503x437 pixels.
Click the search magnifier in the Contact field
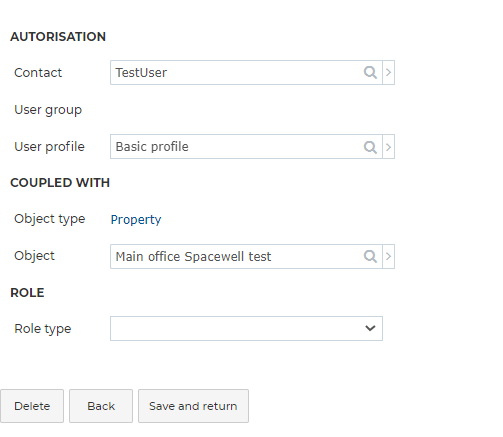(x=370, y=72)
